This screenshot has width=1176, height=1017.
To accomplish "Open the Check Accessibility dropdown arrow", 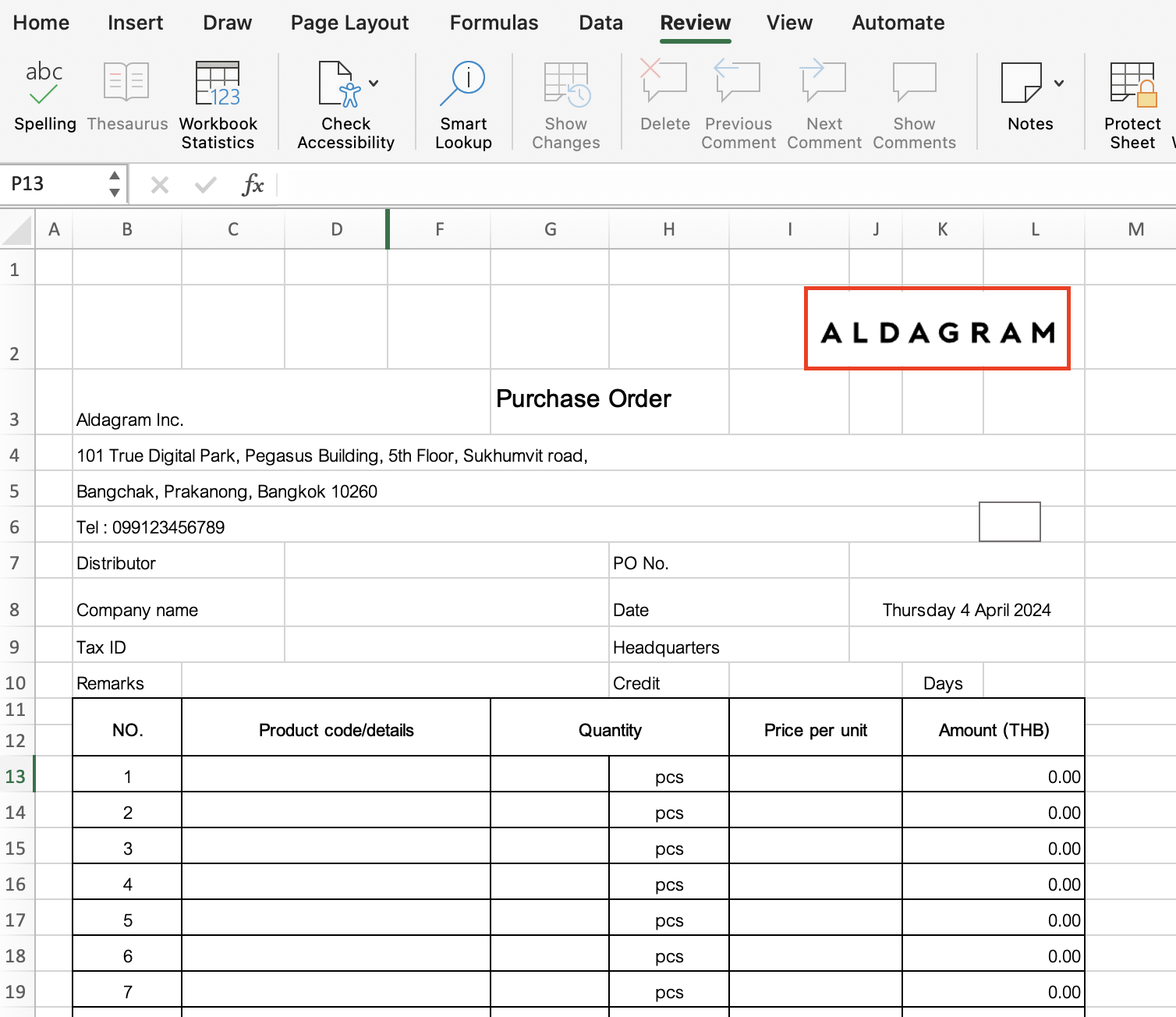I will 374,83.
